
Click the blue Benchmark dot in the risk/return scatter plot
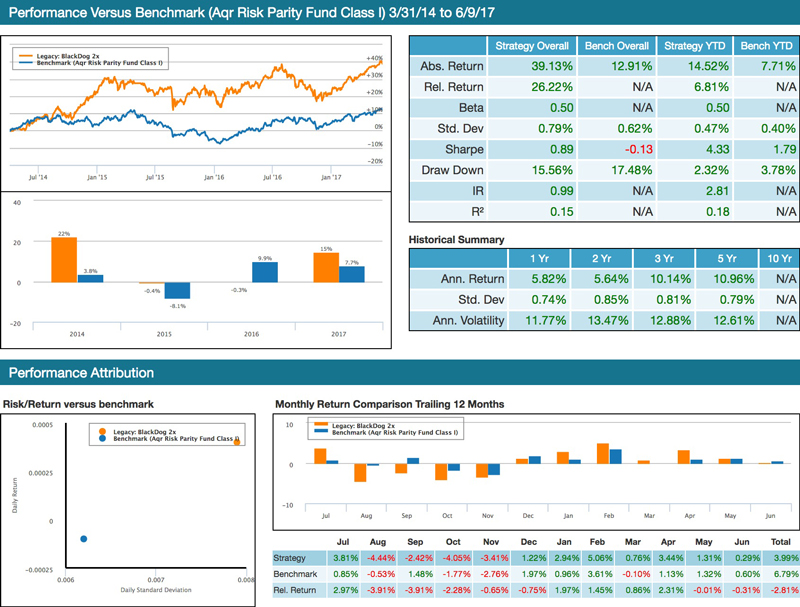pyautogui.click(x=84, y=539)
